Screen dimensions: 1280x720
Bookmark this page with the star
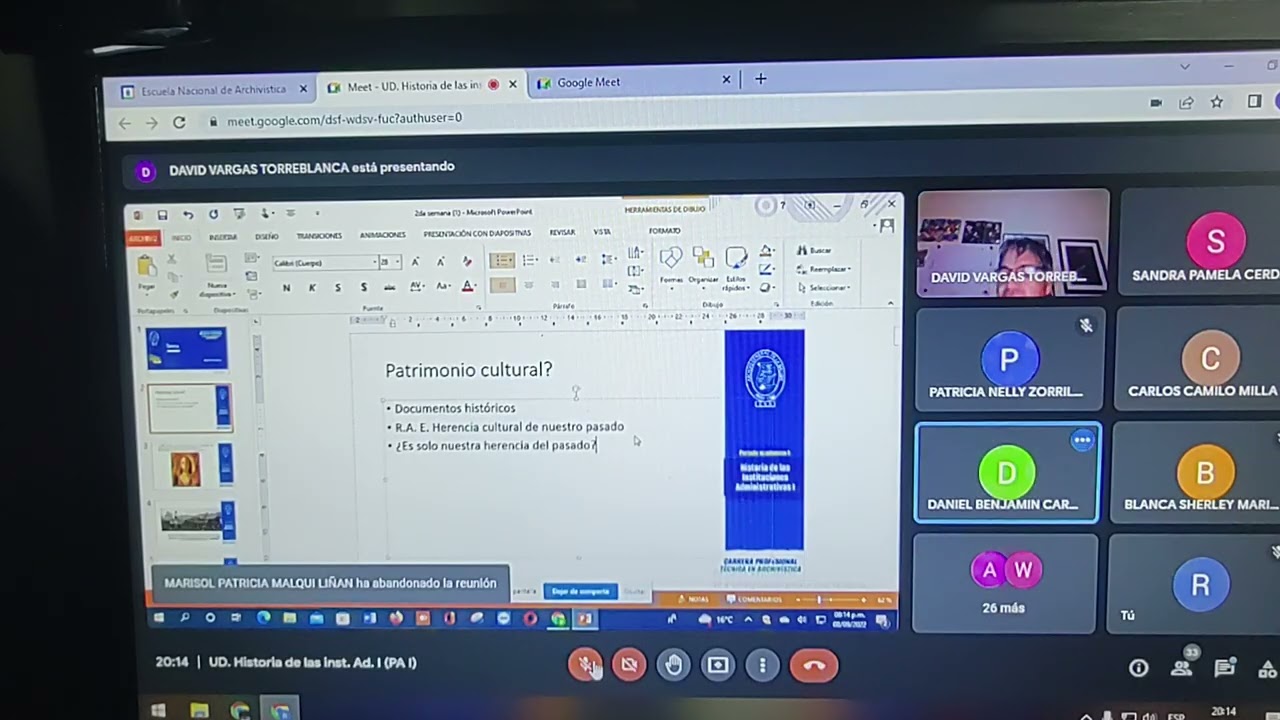tap(1217, 102)
